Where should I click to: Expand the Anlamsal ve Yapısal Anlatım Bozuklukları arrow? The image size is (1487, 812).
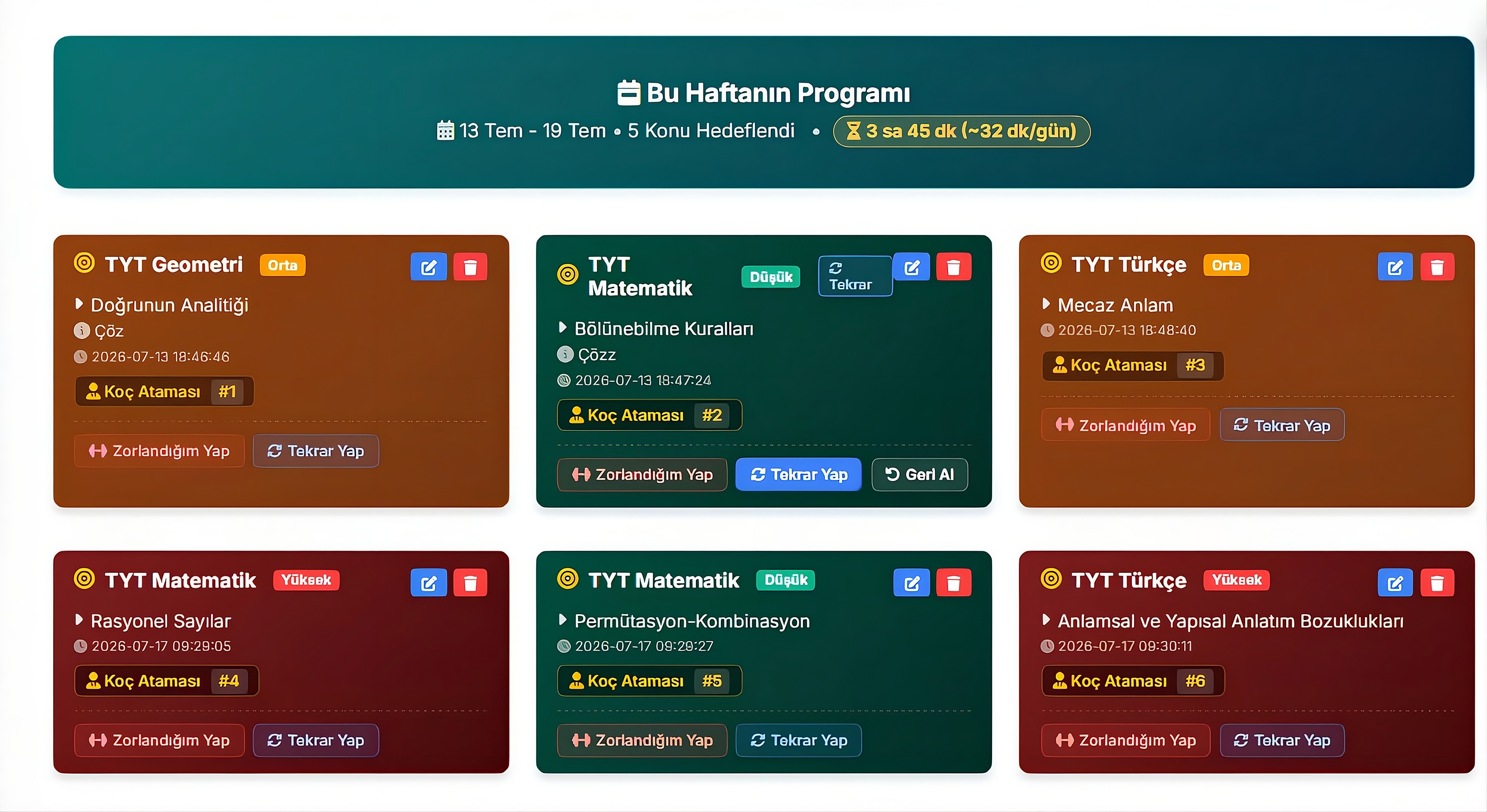(1046, 620)
